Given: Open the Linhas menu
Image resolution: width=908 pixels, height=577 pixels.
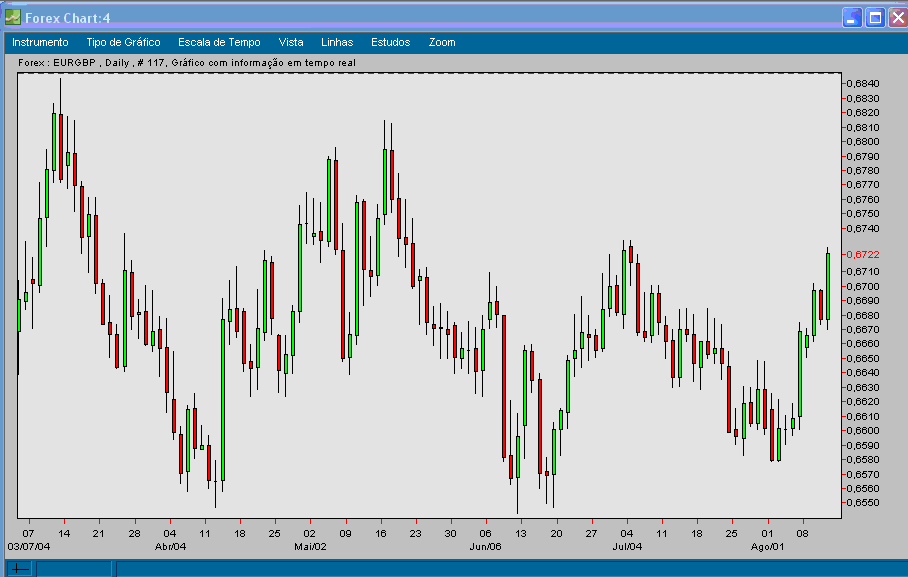Looking at the screenshot, I should (337, 42).
